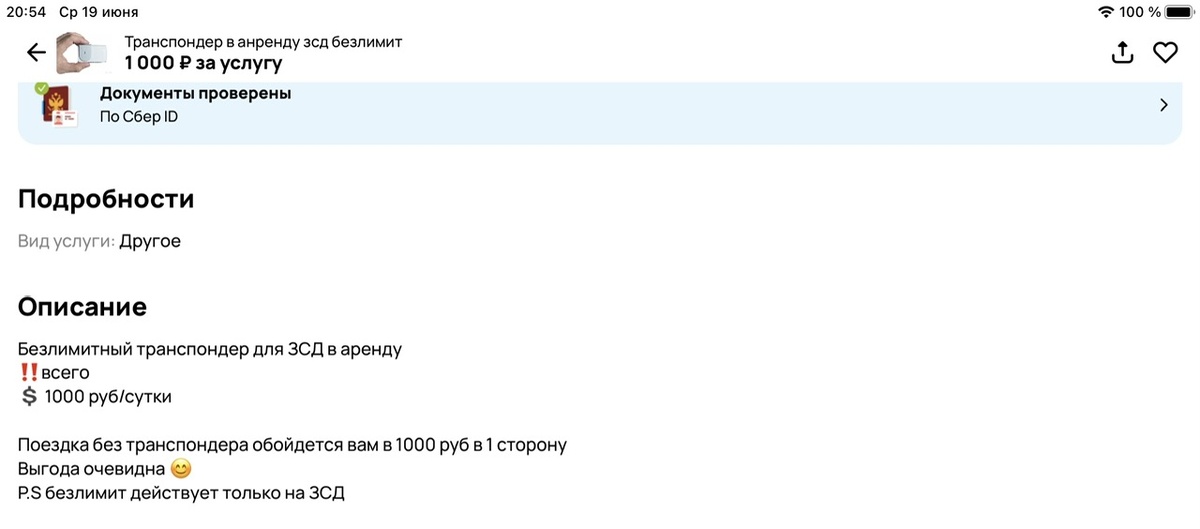Tap the red double exclamation emoji
This screenshot has height=529, width=1200.
point(28,373)
